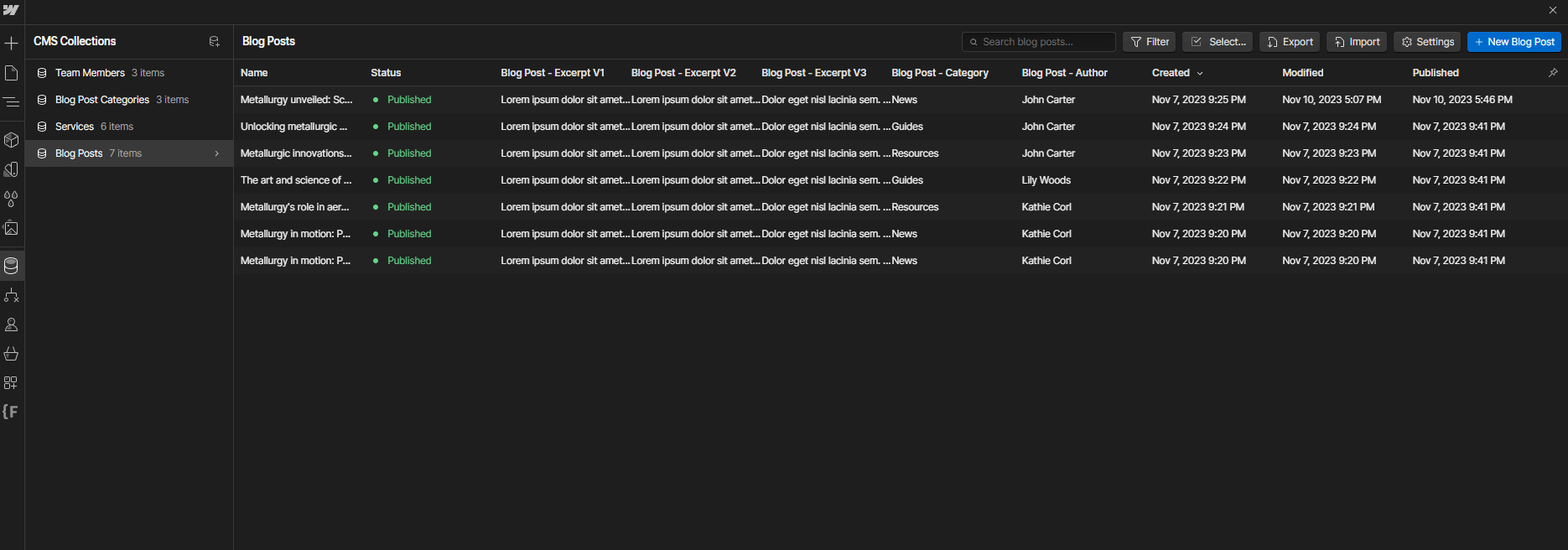The height and width of the screenshot is (550, 1568).
Task: Sort by Created column arrow
Action: click(1200, 74)
